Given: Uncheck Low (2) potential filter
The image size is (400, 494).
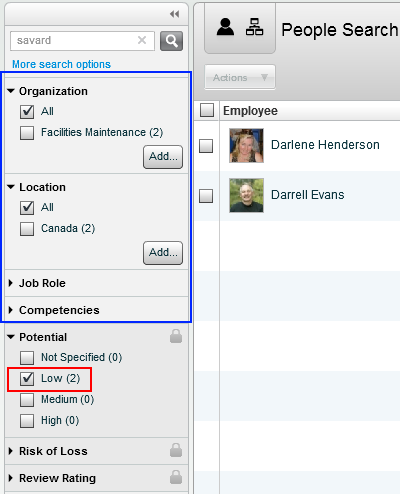Looking at the screenshot, I should coord(27,379).
